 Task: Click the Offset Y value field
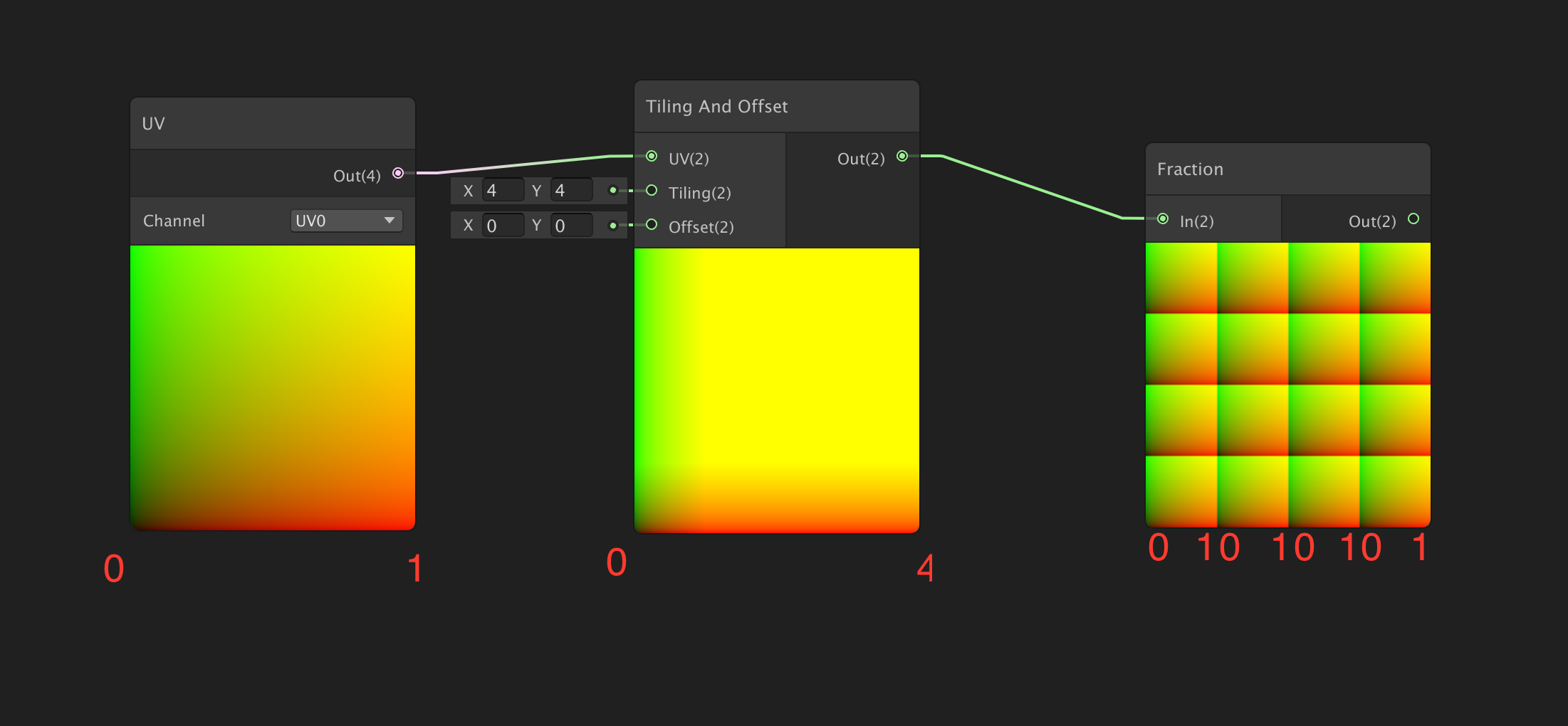tap(571, 226)
